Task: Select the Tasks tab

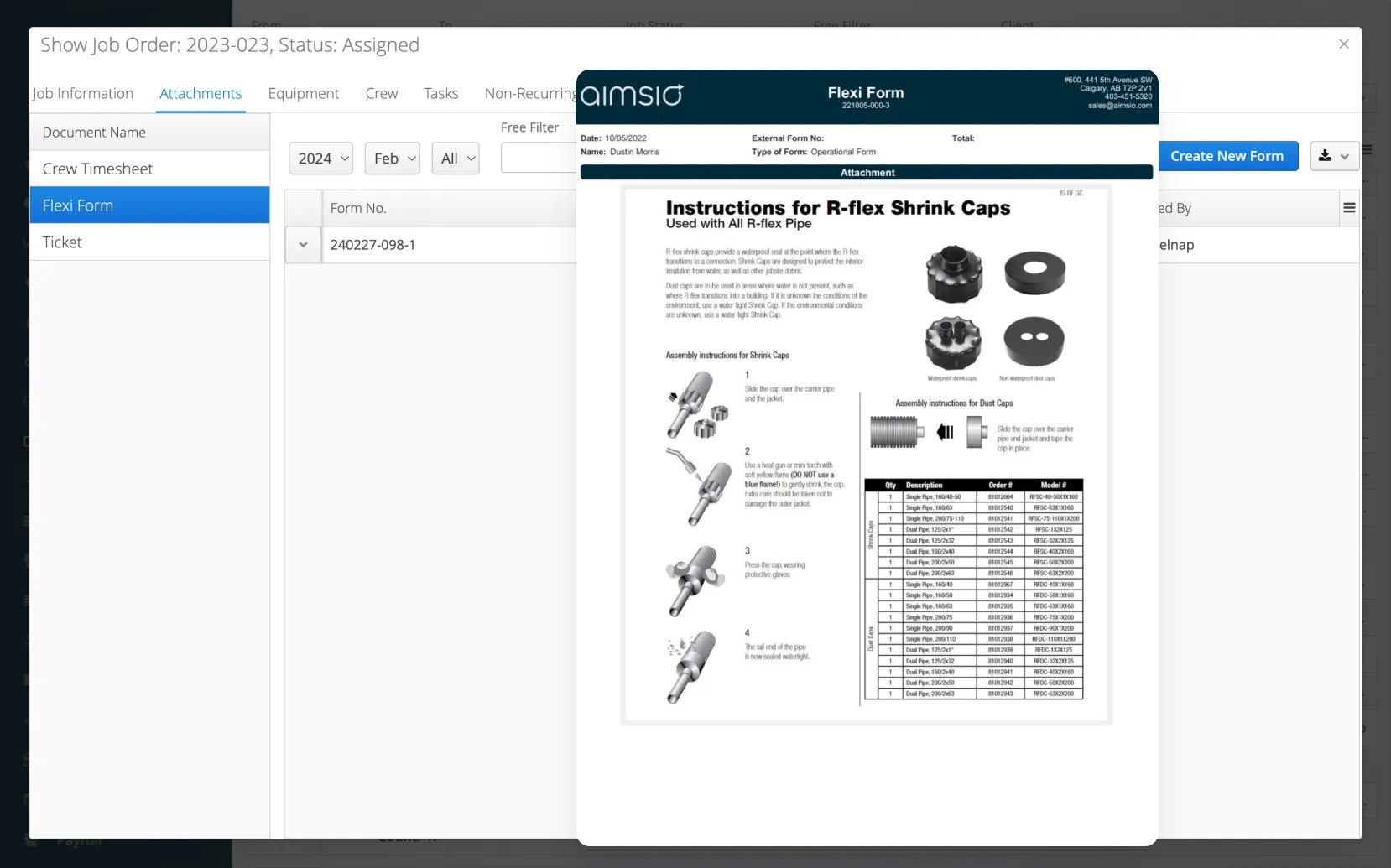Action: (x=441, y=93)
